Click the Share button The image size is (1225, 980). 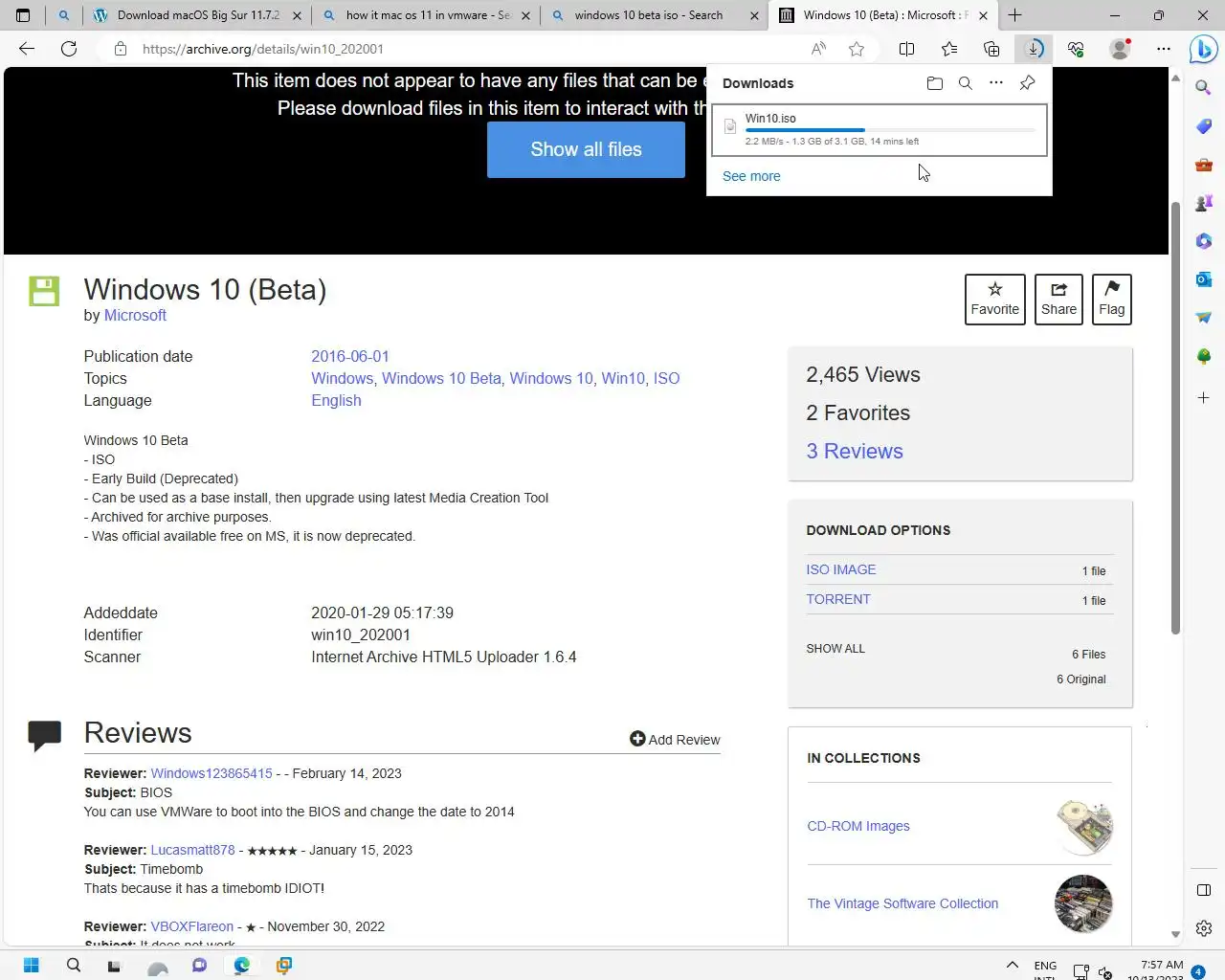[1058, 300]
